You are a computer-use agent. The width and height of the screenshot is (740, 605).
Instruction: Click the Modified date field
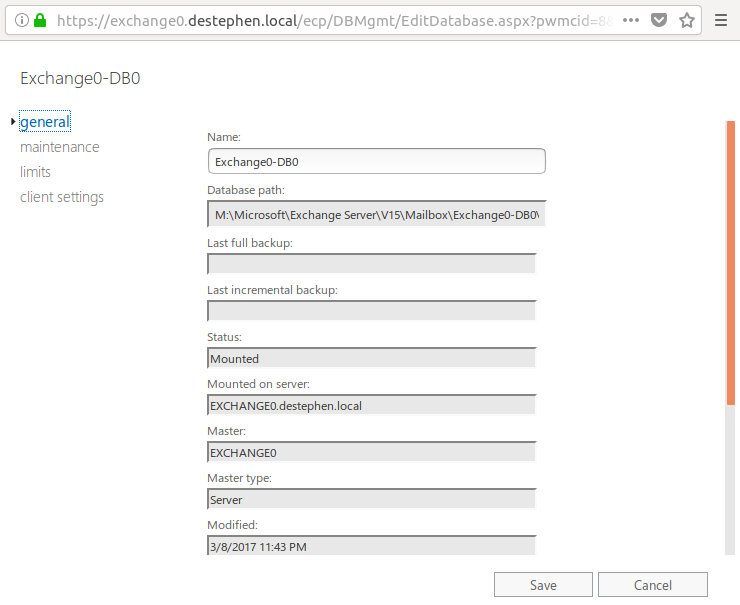[371, 546]
